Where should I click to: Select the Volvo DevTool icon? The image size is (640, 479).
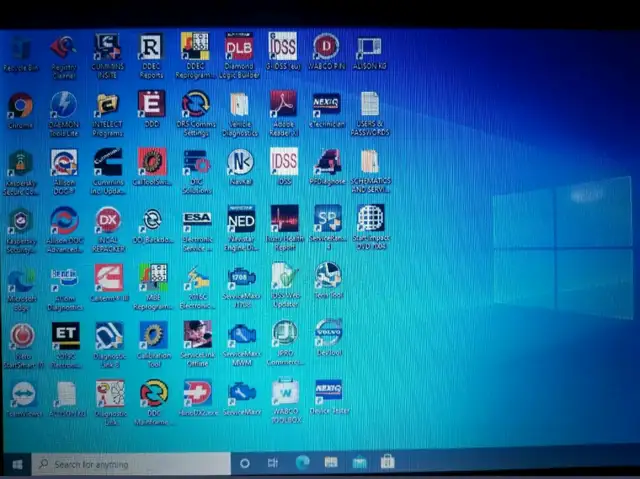point(329,332)
